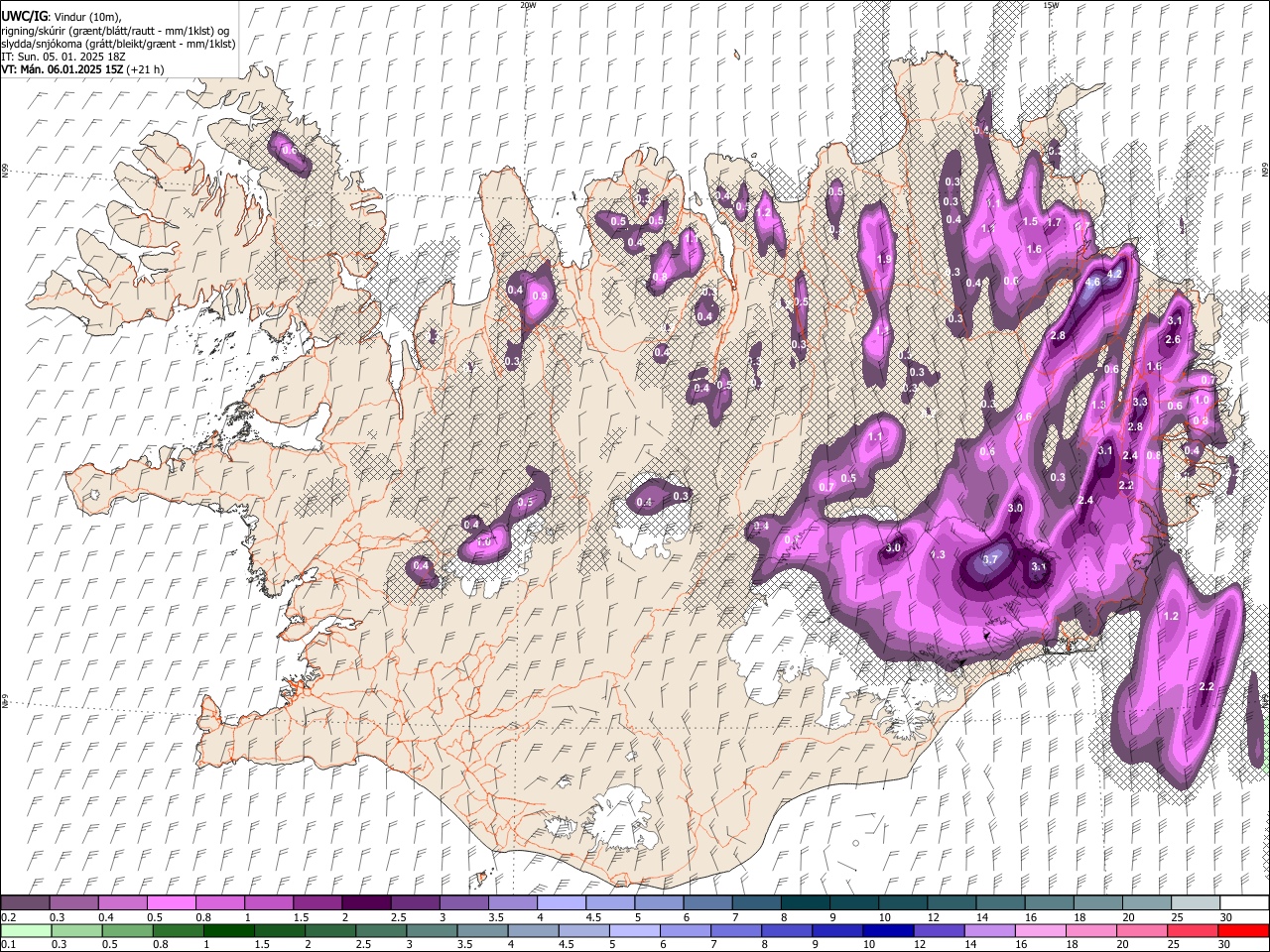Screen dimensions: 1270x952
Task: Click the 20W longitude label
Action: [x=528, y=5]
